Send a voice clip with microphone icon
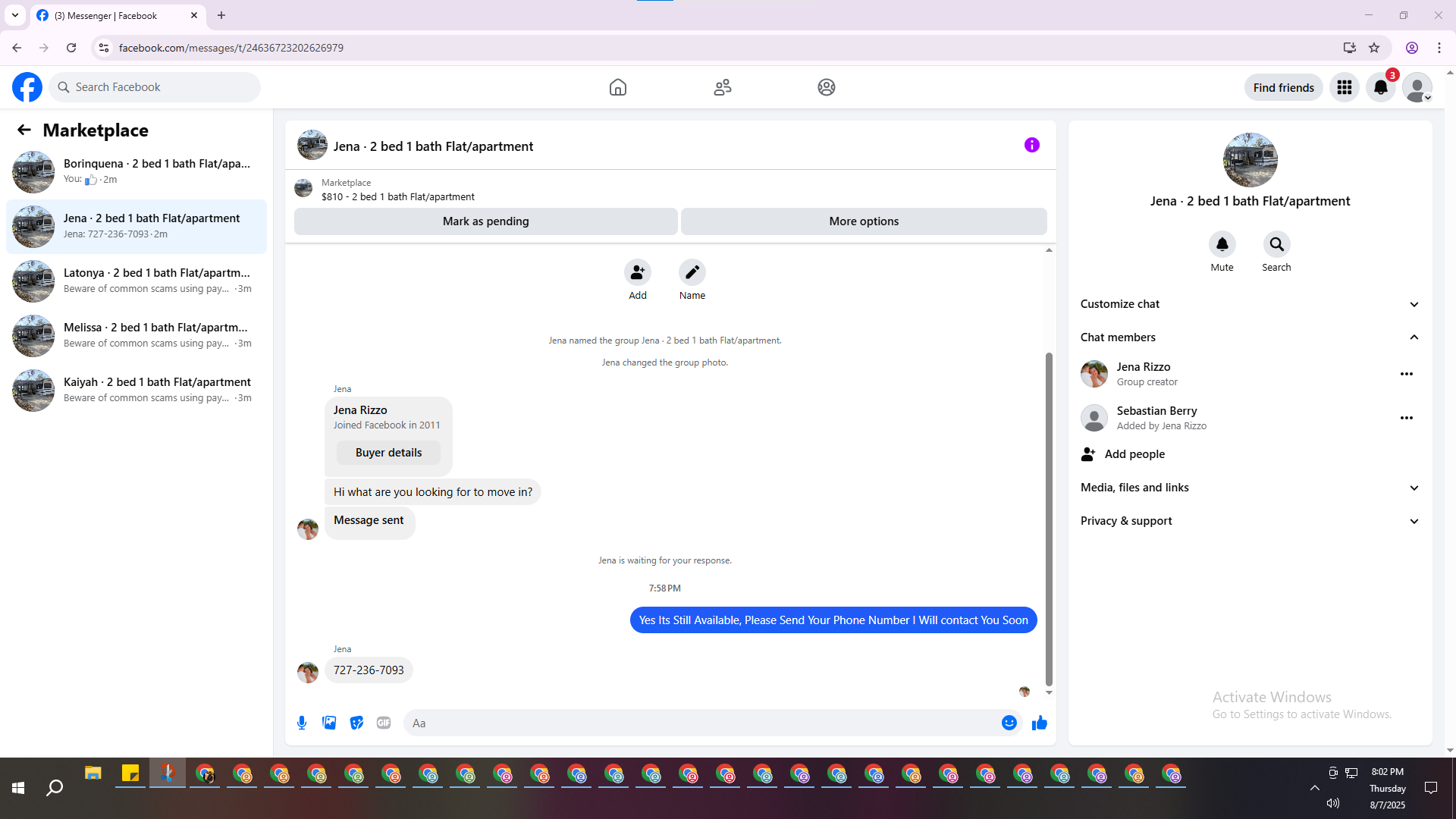This screenshot has height=819, width=1456. [x=302, y=723]
